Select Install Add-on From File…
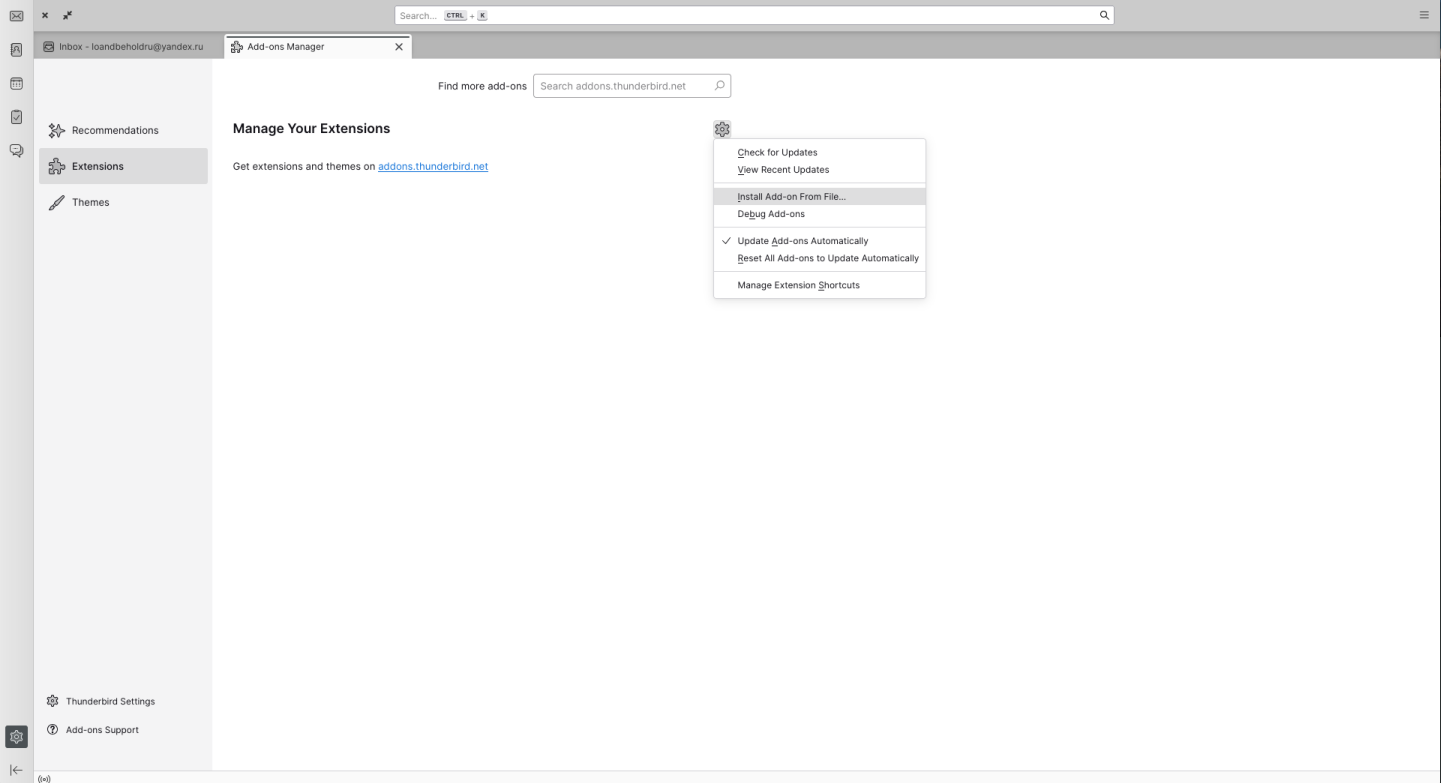 click(x=819, y=197)
